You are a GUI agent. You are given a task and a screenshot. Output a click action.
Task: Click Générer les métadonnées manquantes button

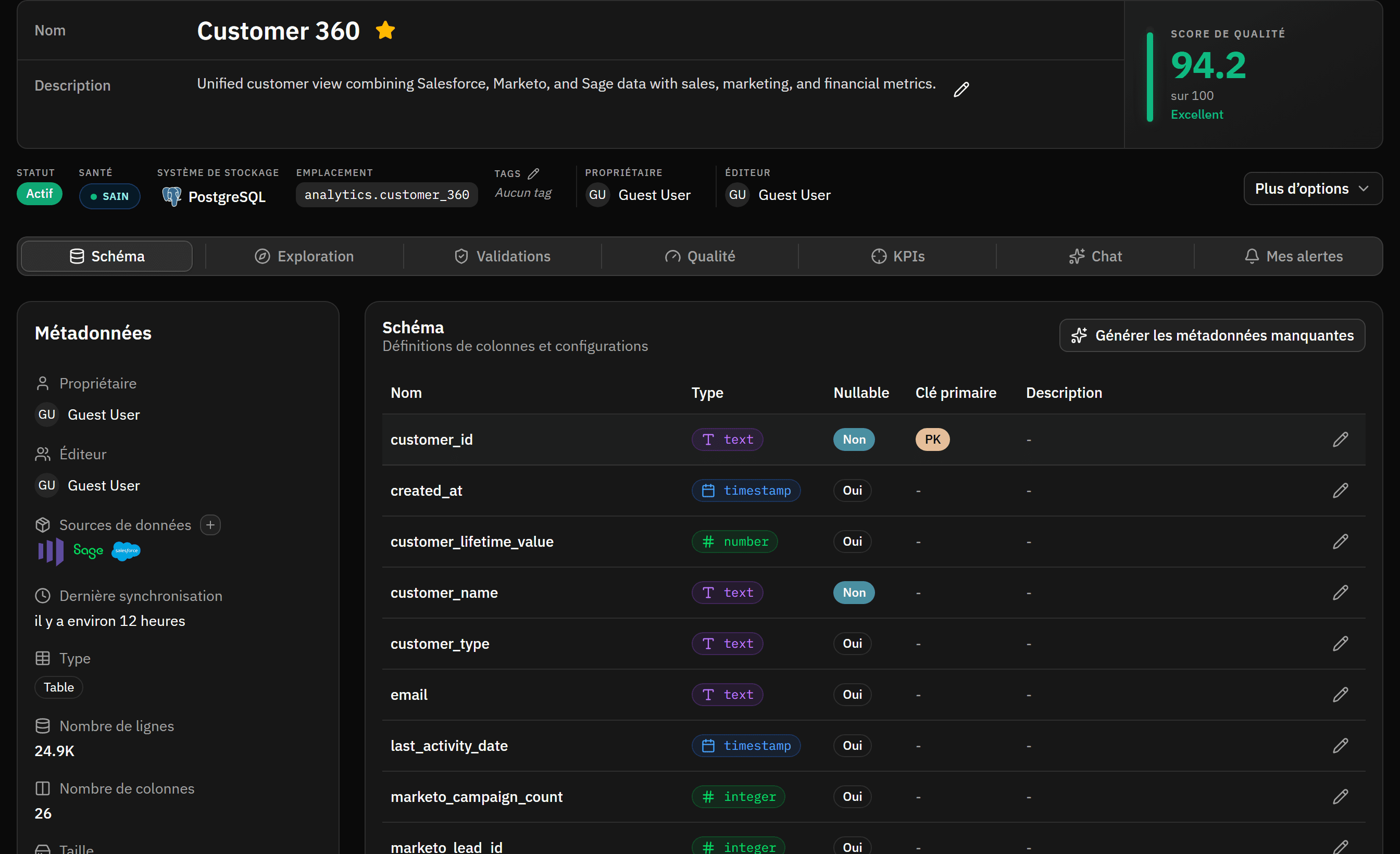pos(1212,335)
